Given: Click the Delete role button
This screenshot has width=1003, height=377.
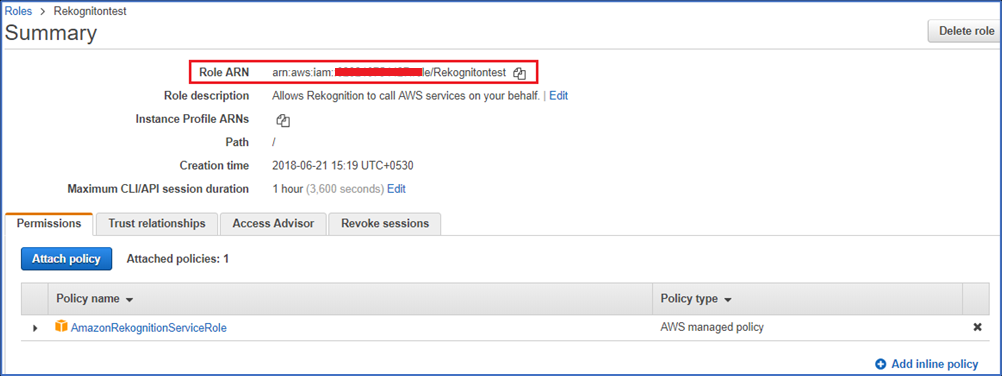Looking at the screenshot, I should [966, 31].
